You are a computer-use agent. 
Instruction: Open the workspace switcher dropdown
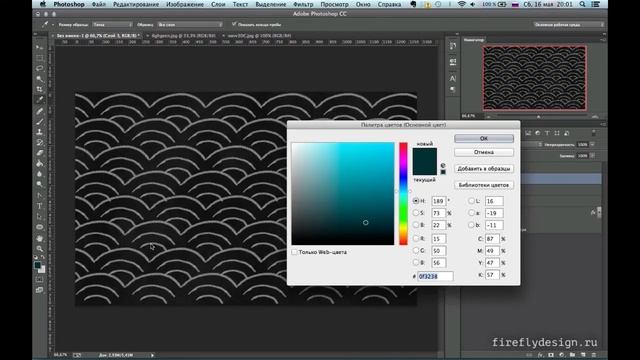(x=569, y=24)
